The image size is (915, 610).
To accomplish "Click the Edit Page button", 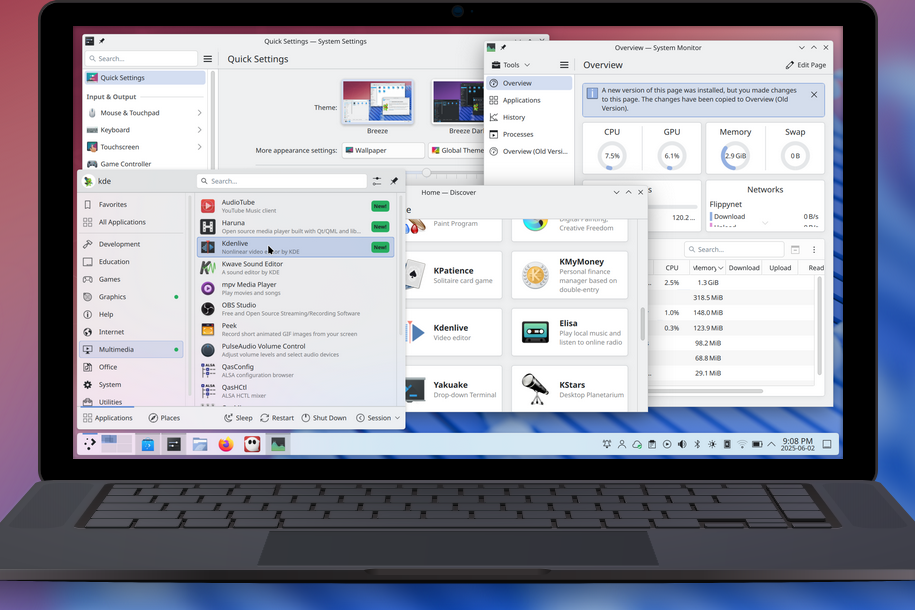I will (x=806, y=65).
